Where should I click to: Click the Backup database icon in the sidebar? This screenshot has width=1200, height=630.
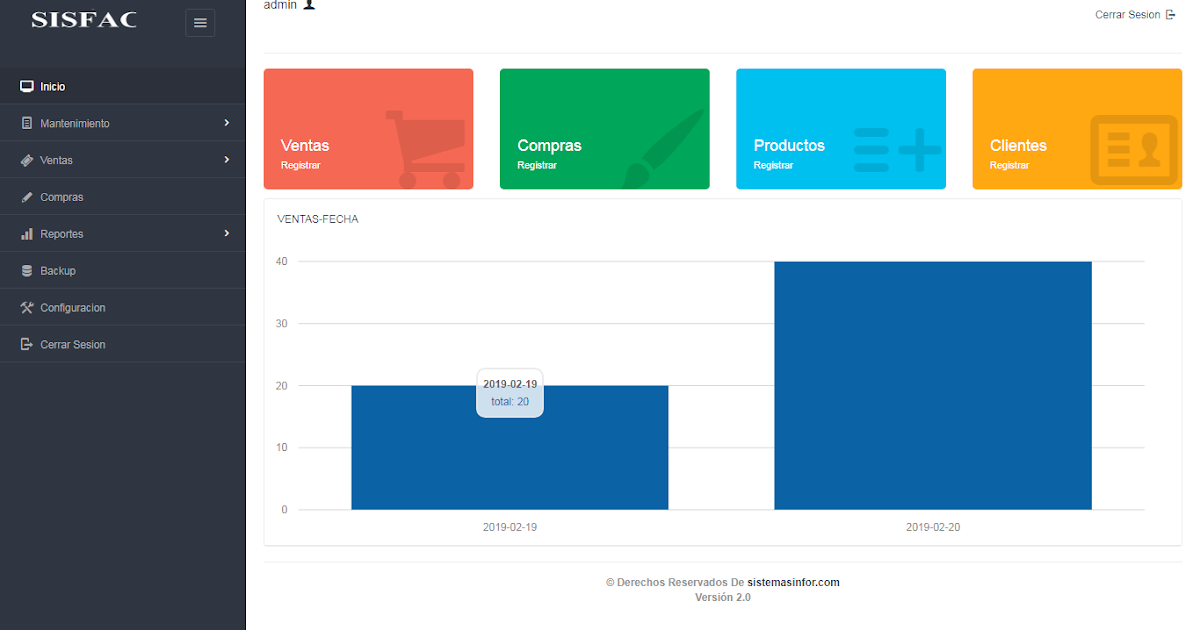25,270
